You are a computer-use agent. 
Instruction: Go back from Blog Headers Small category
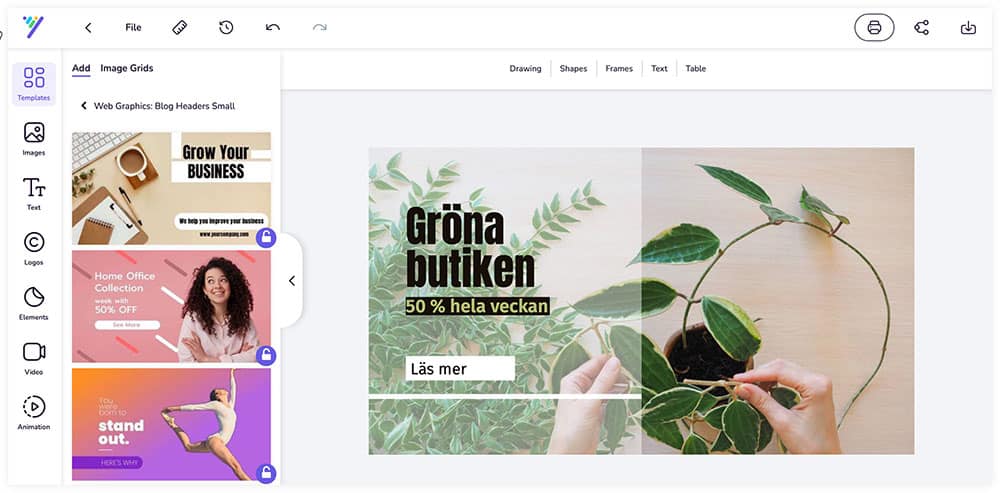(84, 106)
